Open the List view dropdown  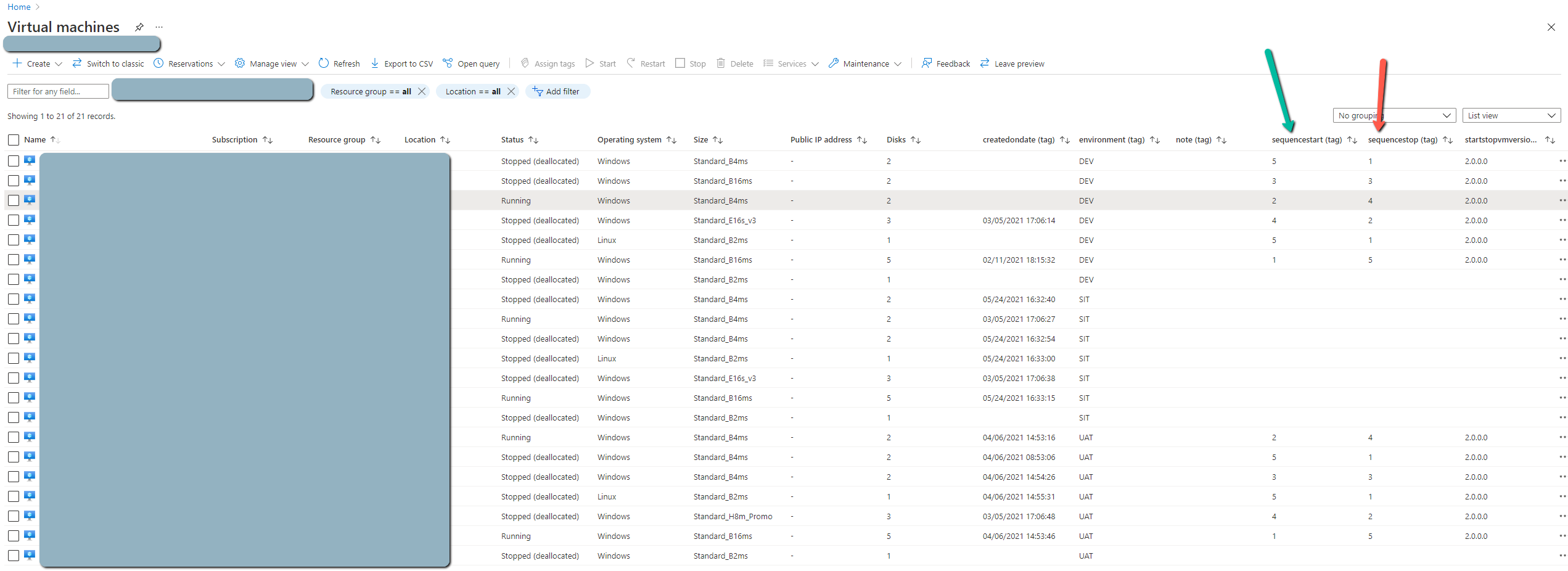[x=1511, y=115]
